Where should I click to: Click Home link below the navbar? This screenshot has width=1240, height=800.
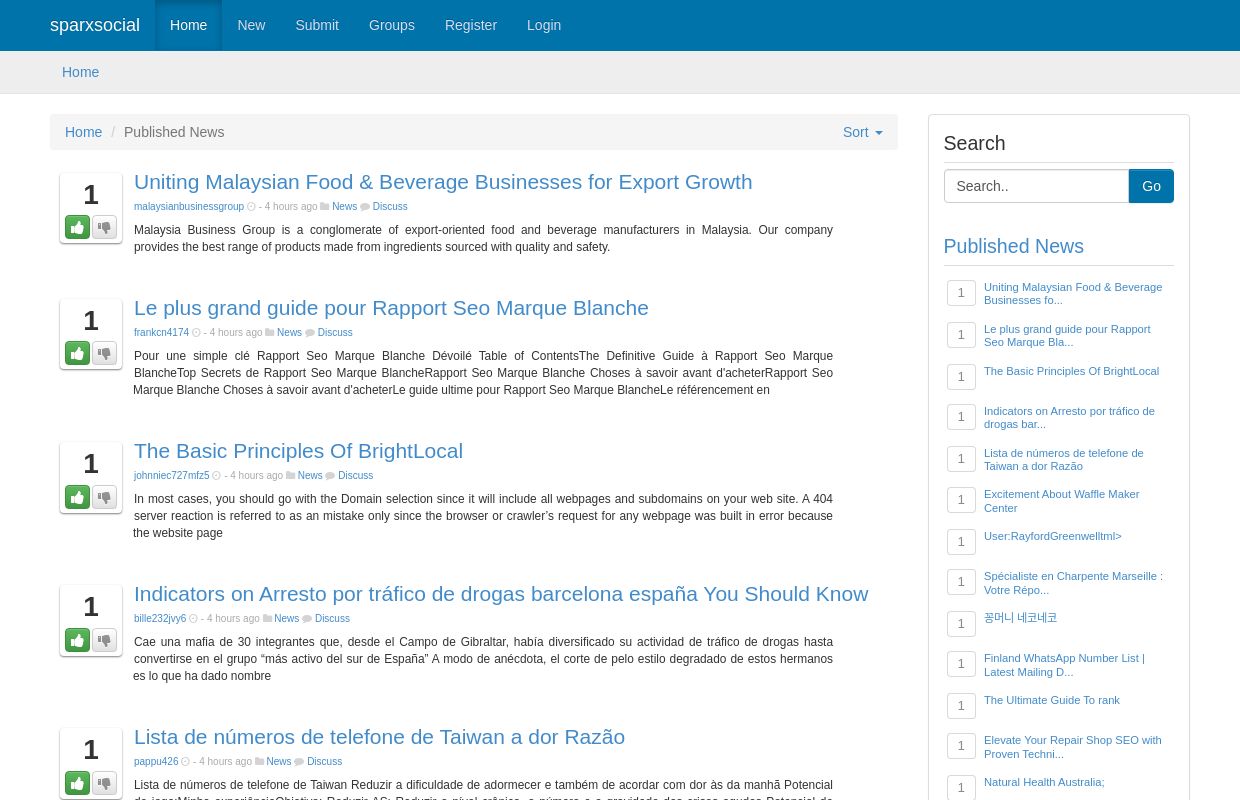click(80, 72)
